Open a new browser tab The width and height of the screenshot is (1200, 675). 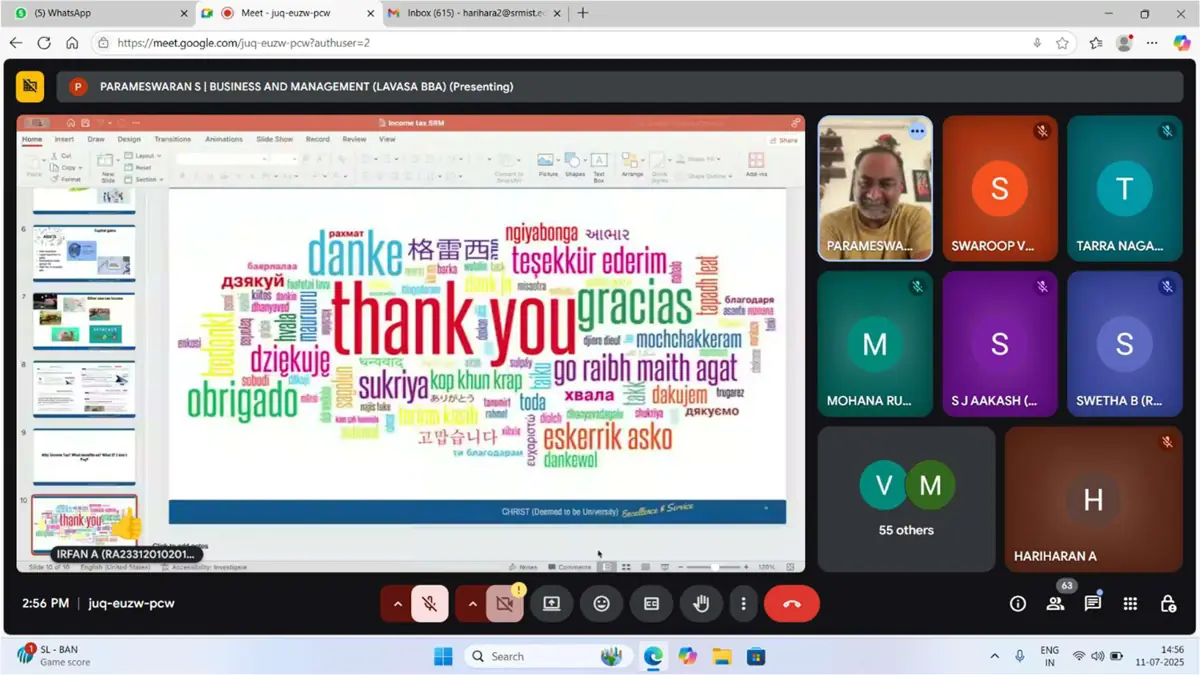tap(583, 13)
